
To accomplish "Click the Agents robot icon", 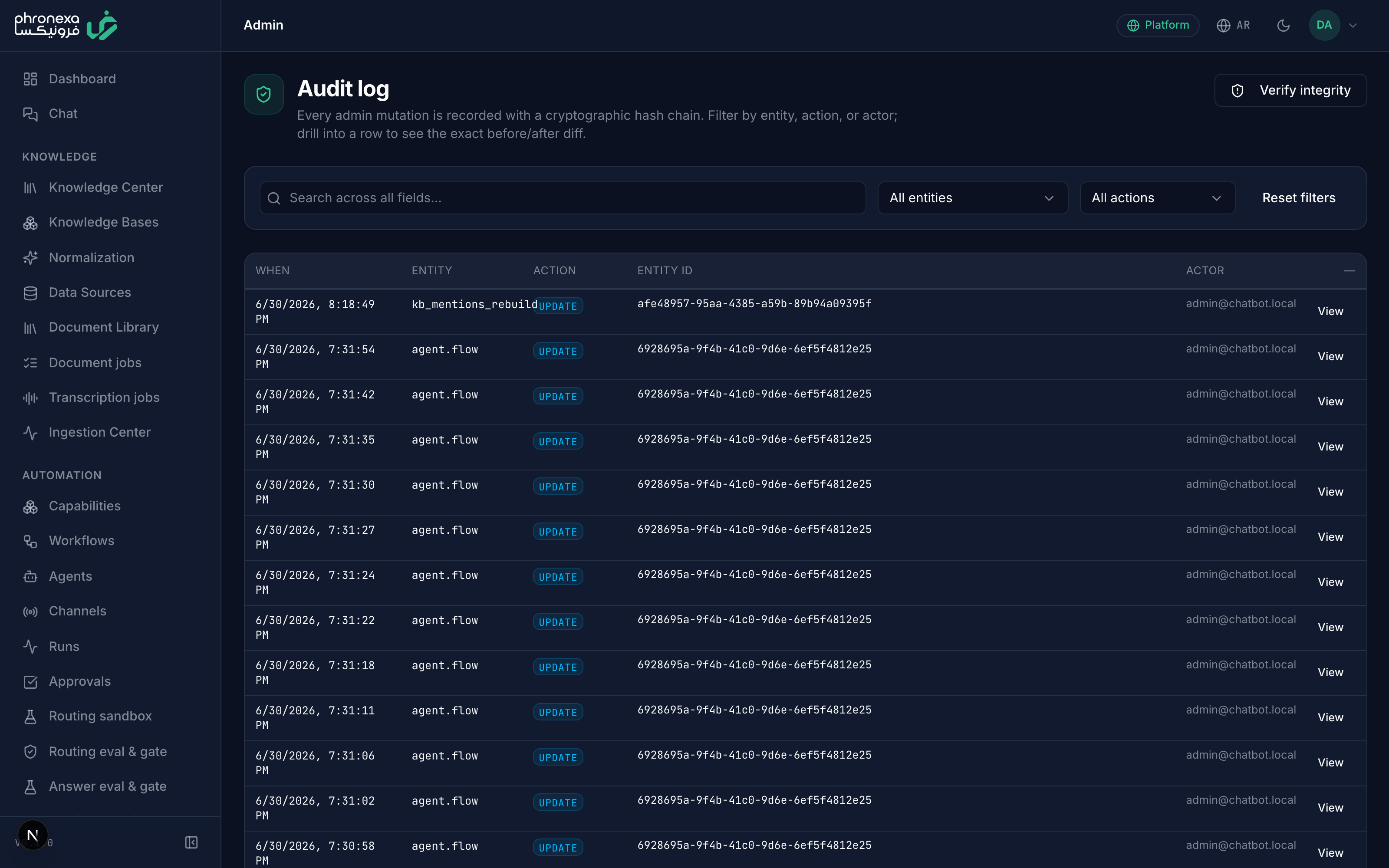I will (30, 576).
